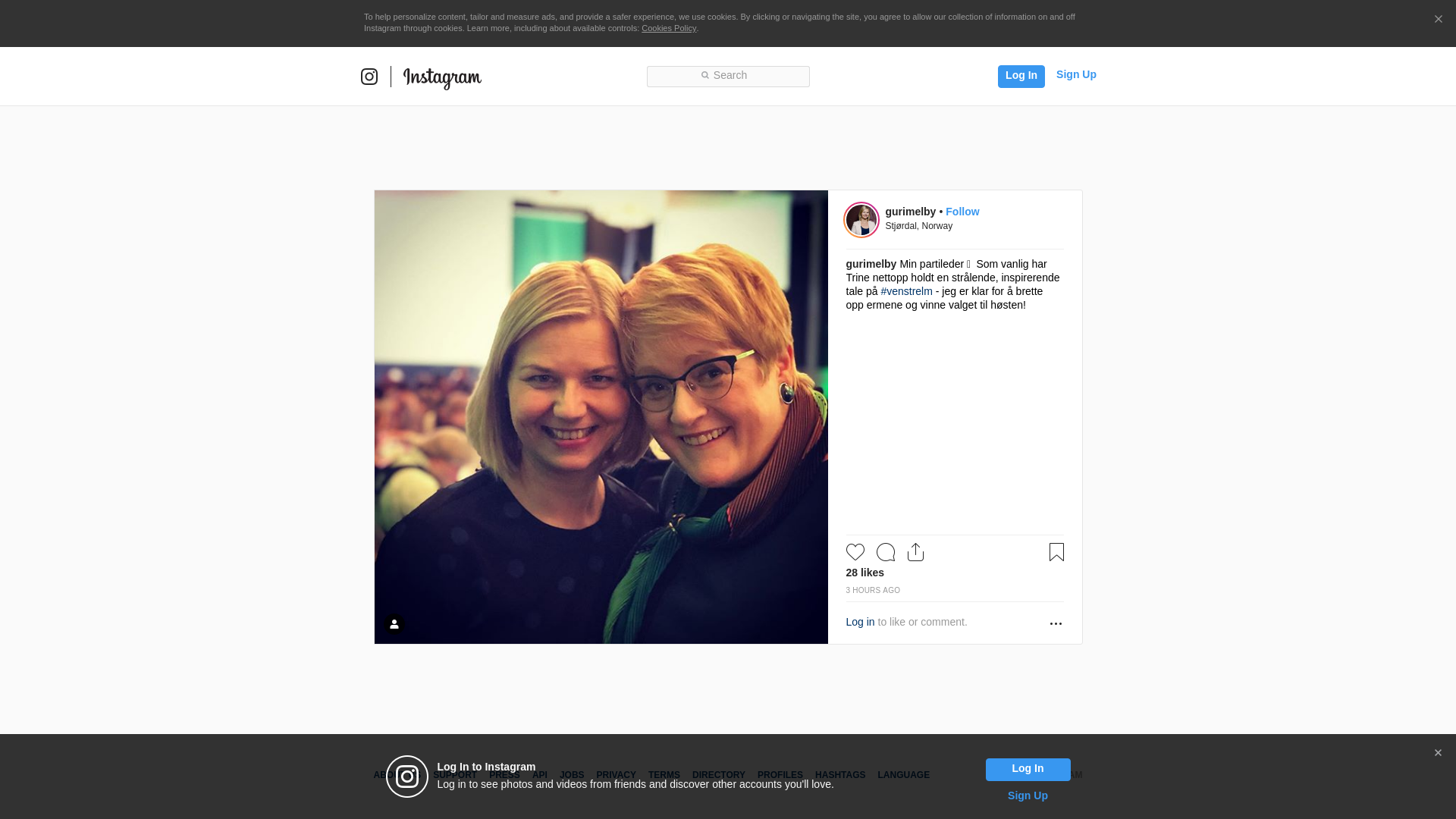This screenshot has height=819, width=1456.
Task: Open the LANGUAGE footer selector
Action: [904, 775]
